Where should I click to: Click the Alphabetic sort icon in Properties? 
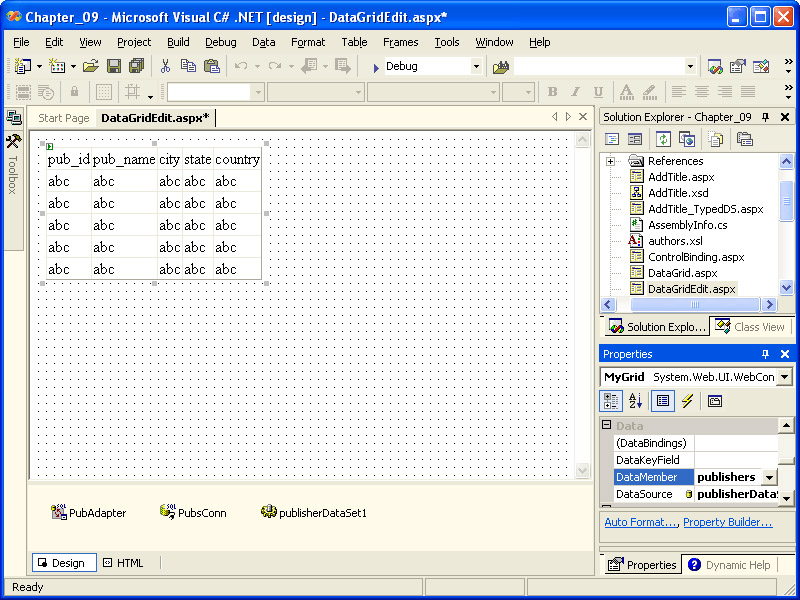coord(636,401)
